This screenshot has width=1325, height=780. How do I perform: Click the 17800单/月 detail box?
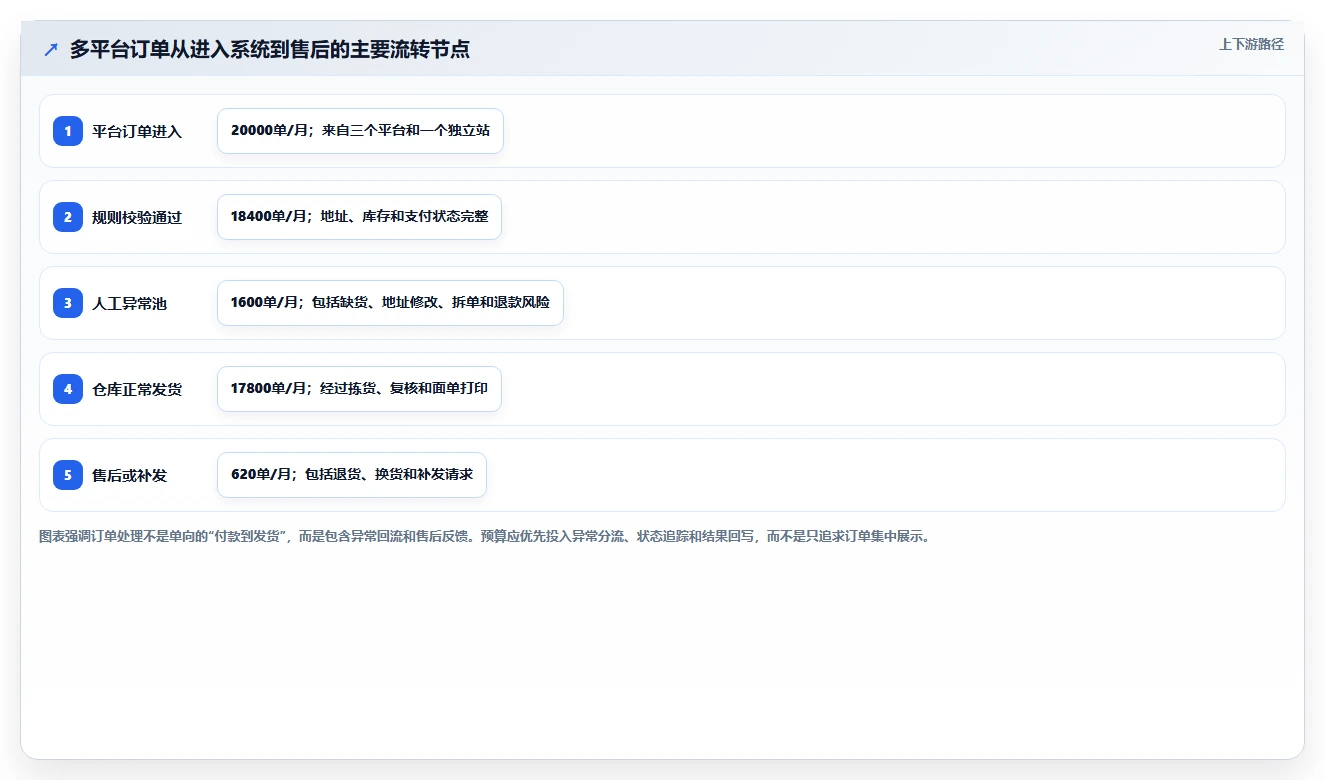[359, 389]
